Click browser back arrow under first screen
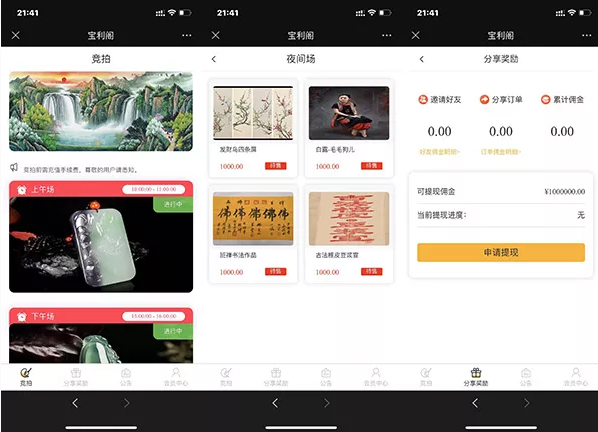The image size is (598, 432). (75, 403)
